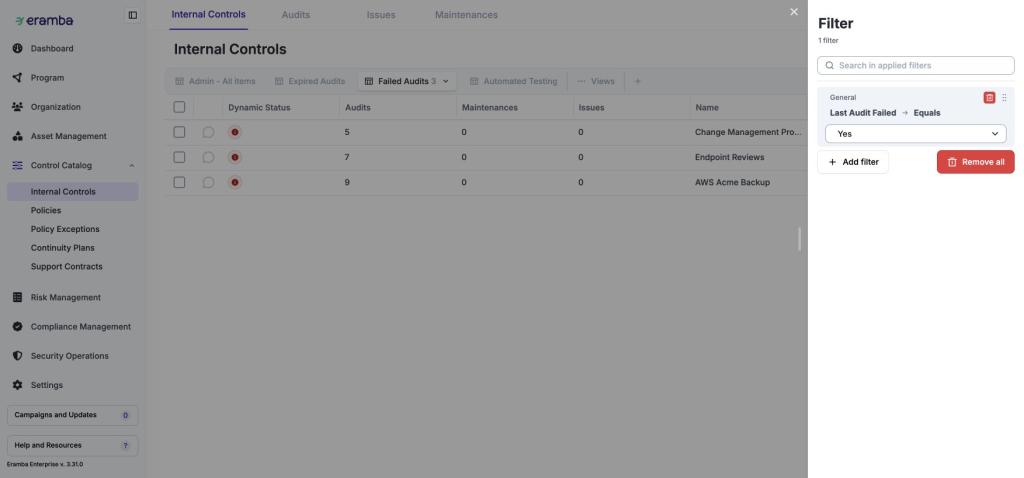This screenshot has width=1024, height=478.
Task: Click the audits count 5 cell
Action: (347, 133)
